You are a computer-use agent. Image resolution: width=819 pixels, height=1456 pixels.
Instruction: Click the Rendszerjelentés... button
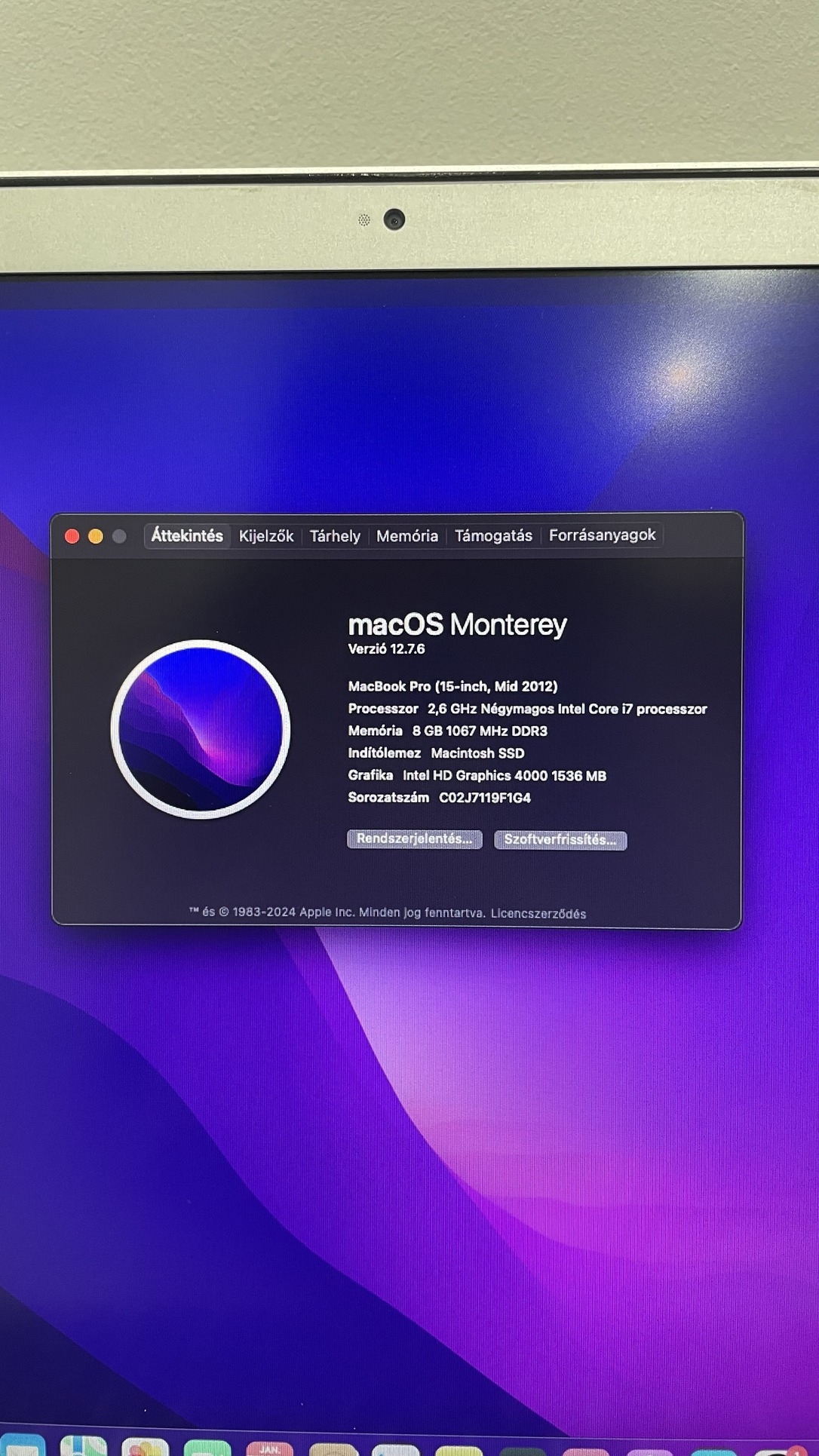tap(414, 839)
